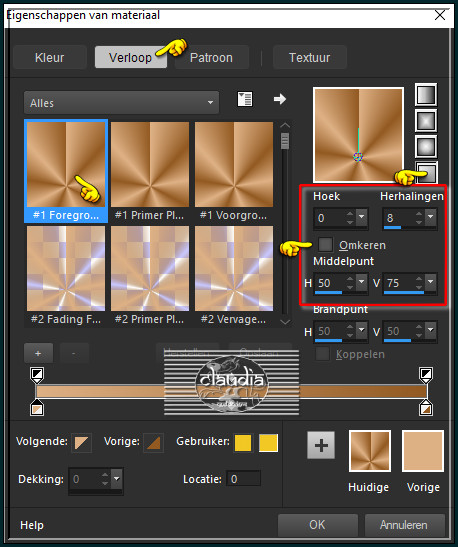The height and width of the screenshot is (547, 458).
Task: Expand the Alles category dropdown
Action: [121, 103]
